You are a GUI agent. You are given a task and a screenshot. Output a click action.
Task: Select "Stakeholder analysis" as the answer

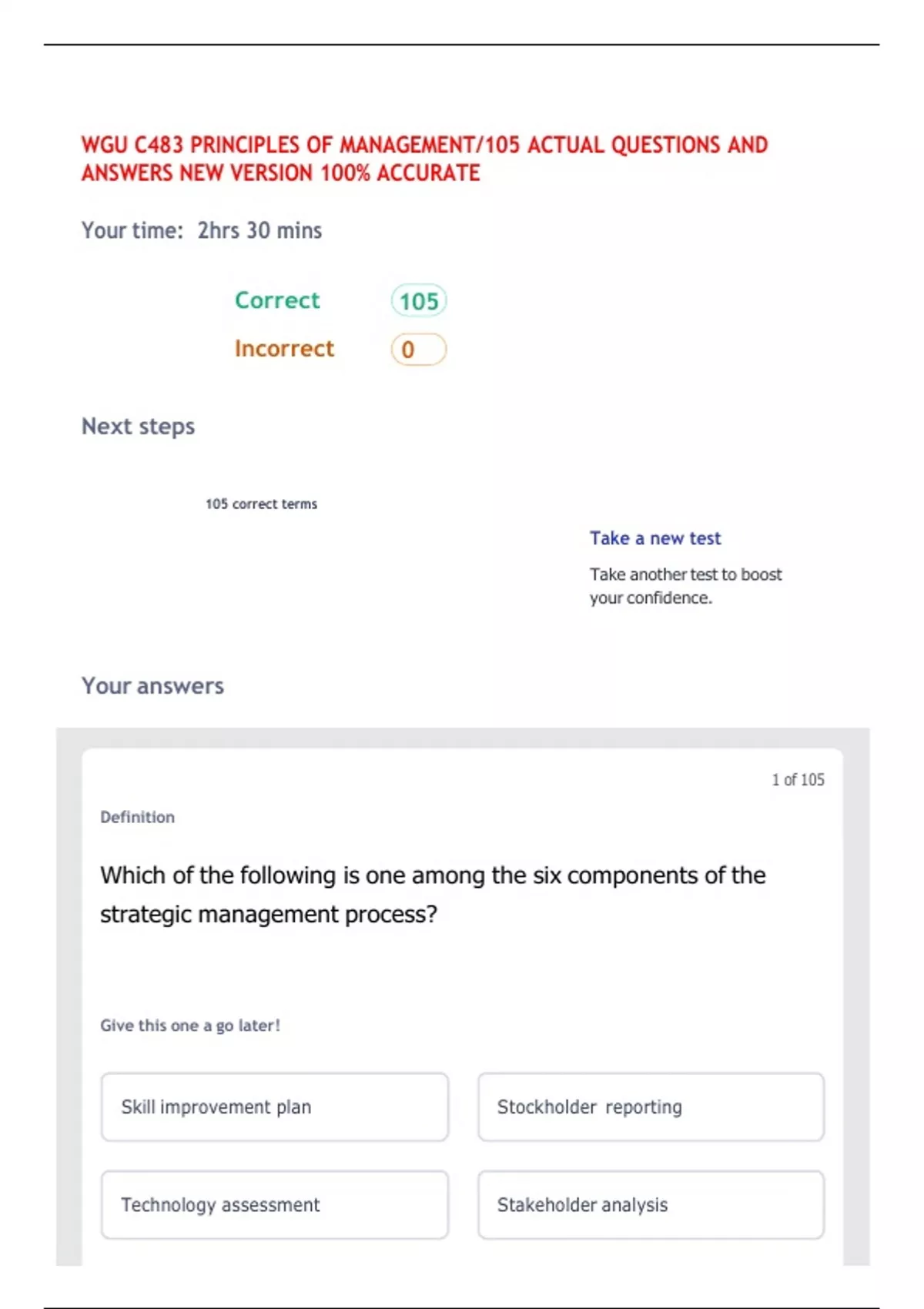pyautogui.click(x=651, y=1205)
